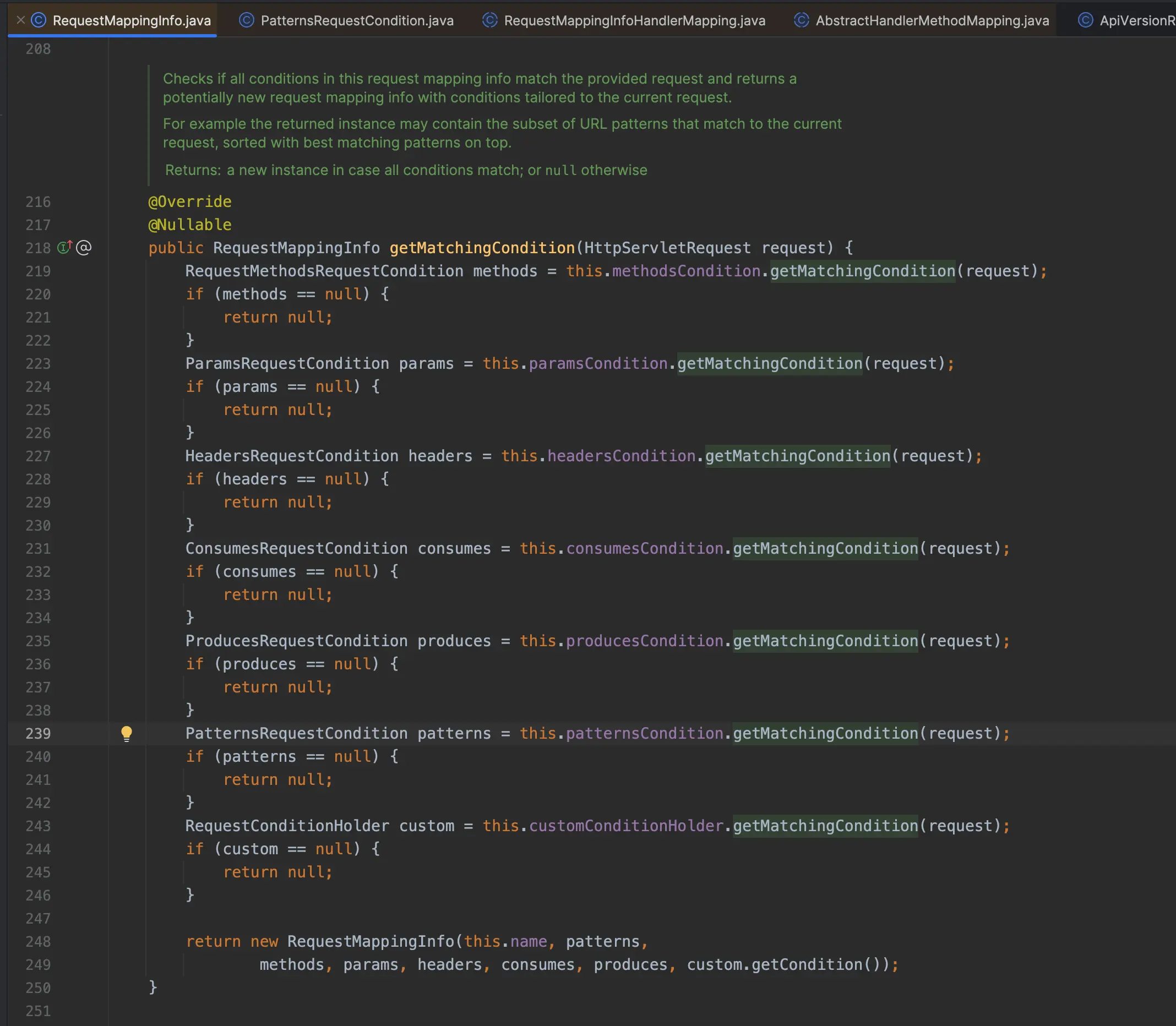Screen dimensions: 1176x1026
Task: Click custom.getCondition() call on line 249
Action: point(784,965)
